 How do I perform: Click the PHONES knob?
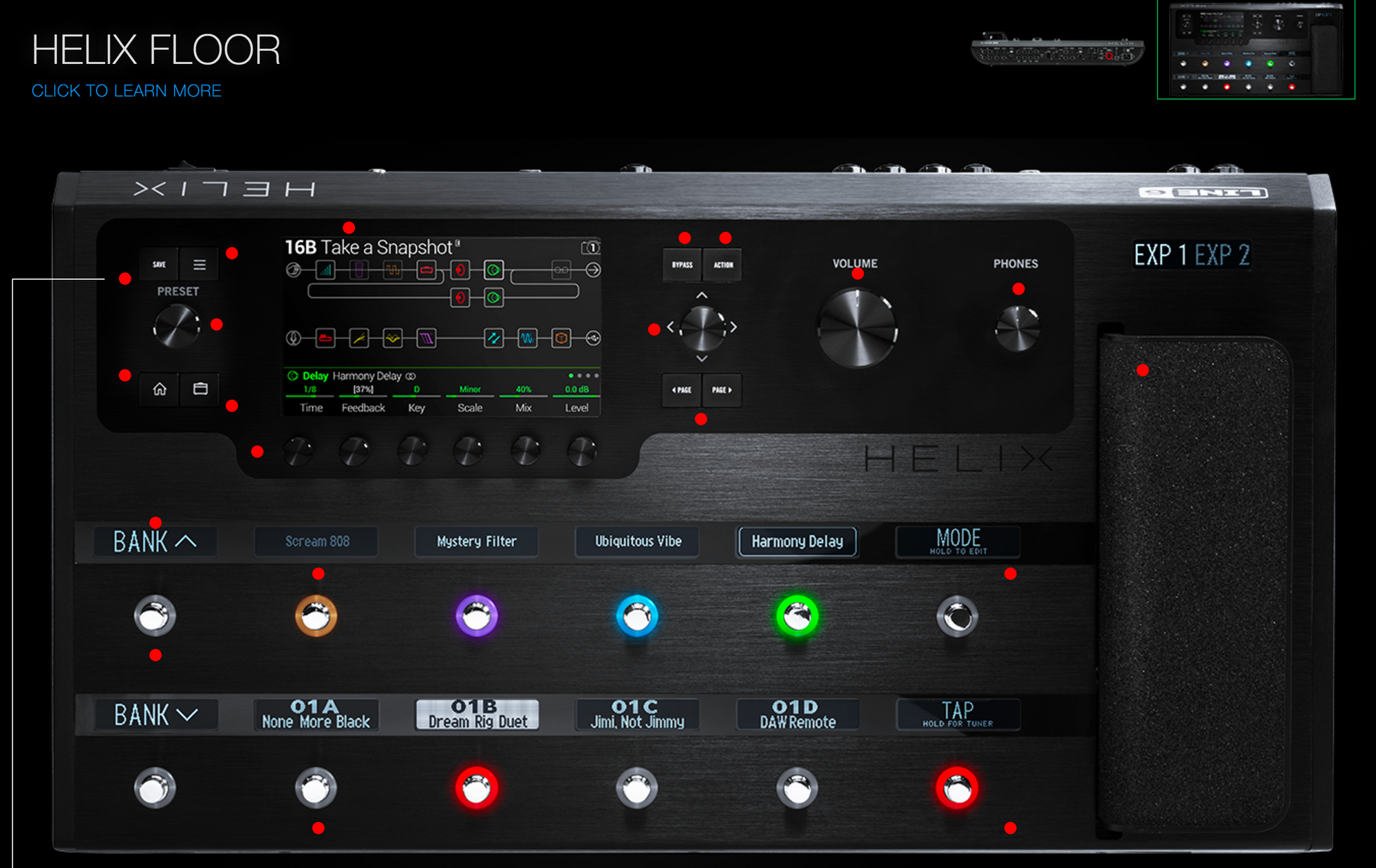coord(1018,329)
